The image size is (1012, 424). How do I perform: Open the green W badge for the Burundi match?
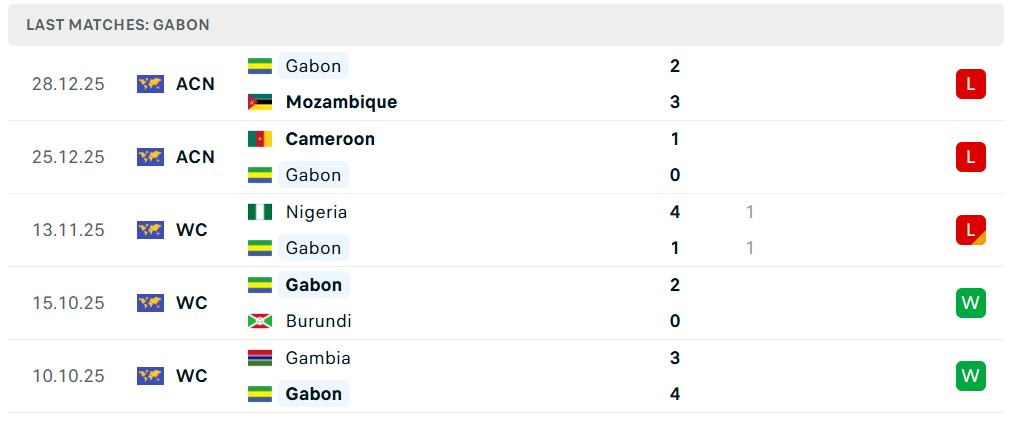coord(970,302)
